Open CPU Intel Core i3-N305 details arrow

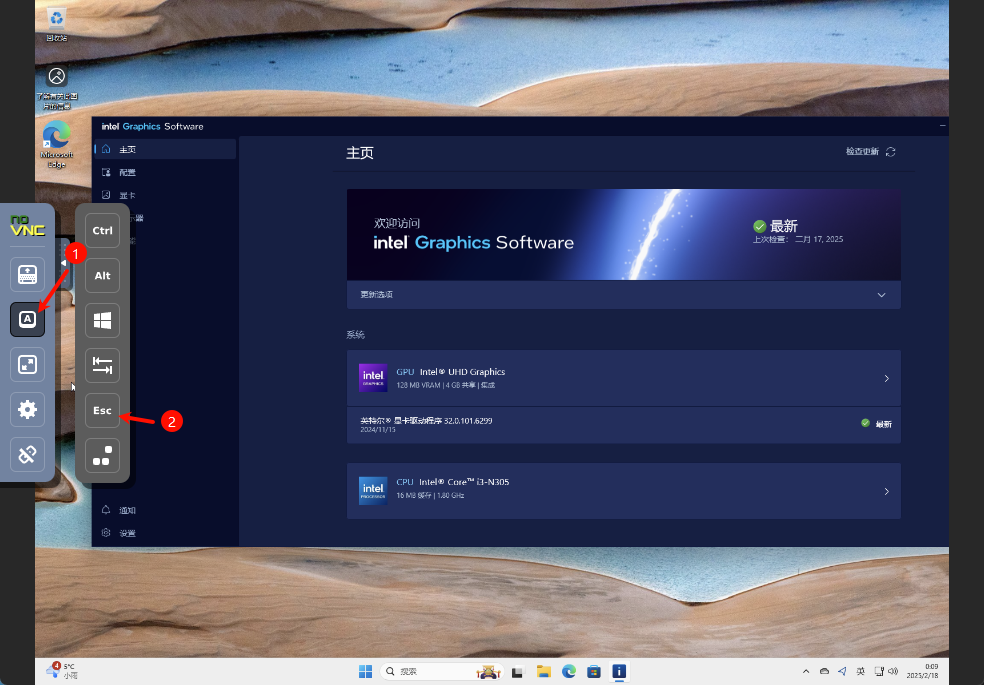point(886,491)
